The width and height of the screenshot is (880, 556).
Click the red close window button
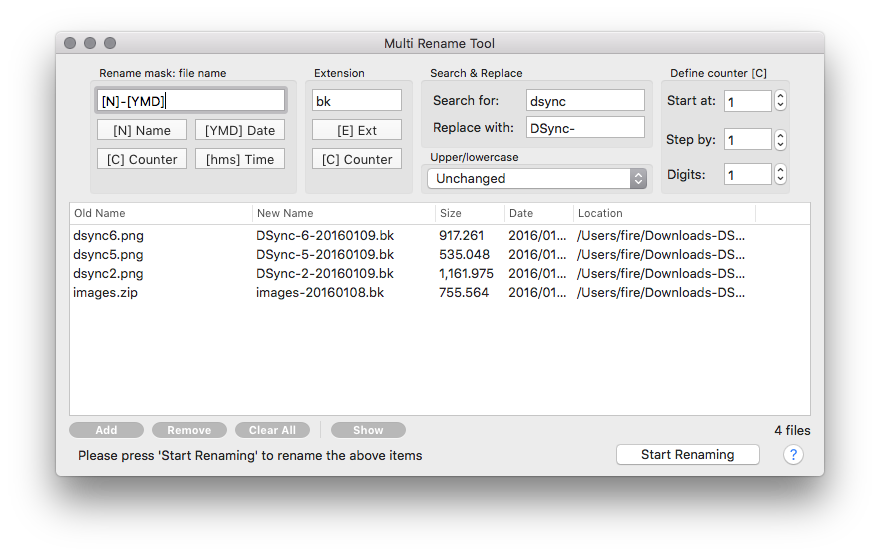point(70,43)
